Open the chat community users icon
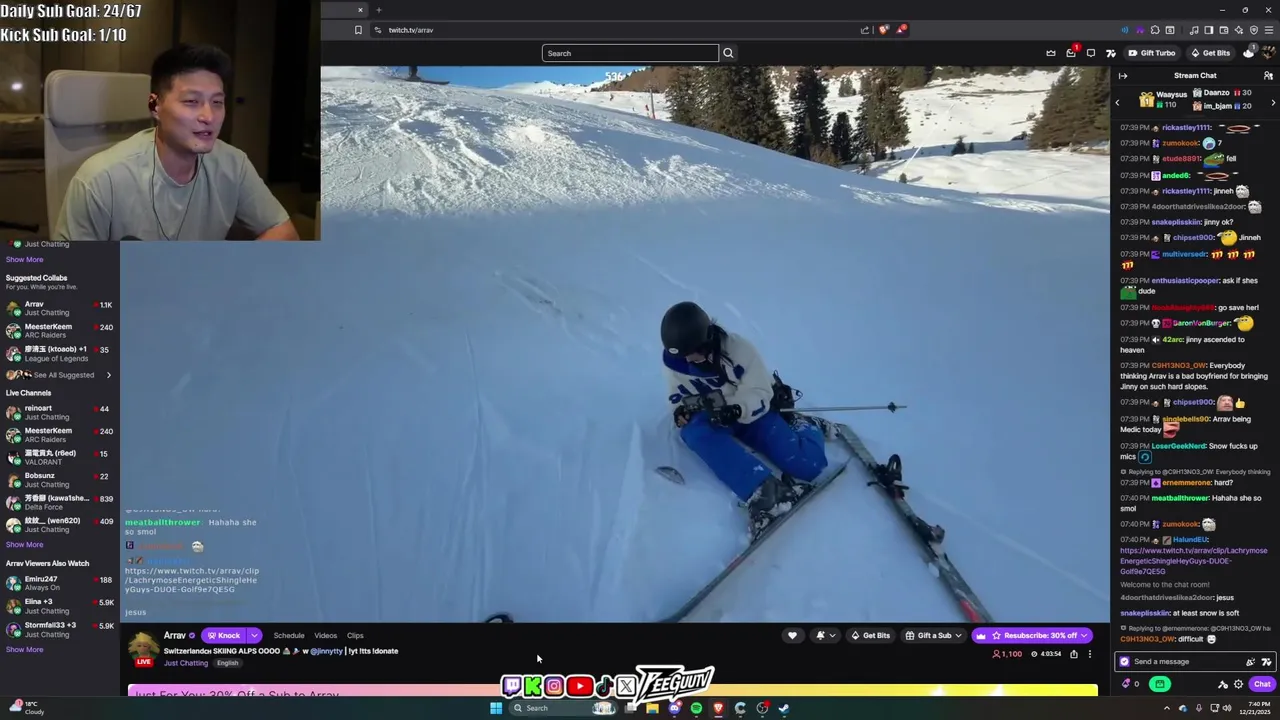Screen dimensions: 1280x720 click(x=1268, y=76)
